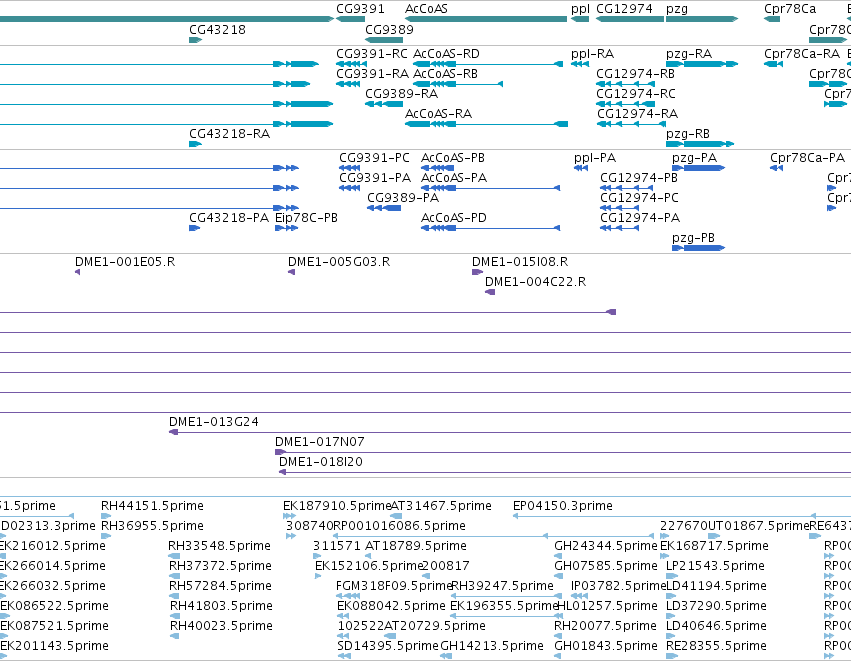The image size is (851, 661).
Task: Click EST EK168717.5prime label
Action: click(714, 546)
